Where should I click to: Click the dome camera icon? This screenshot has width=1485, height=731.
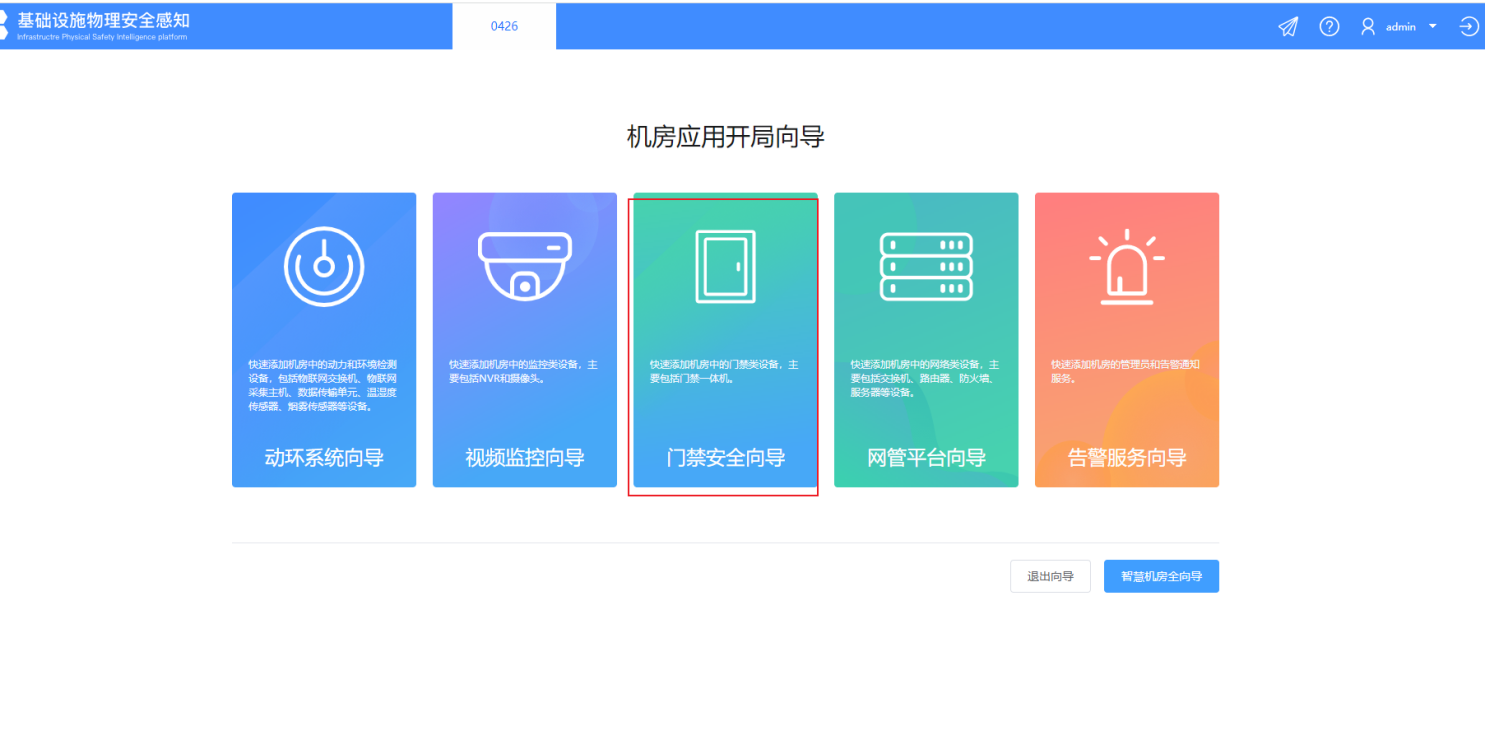point(525,266)
